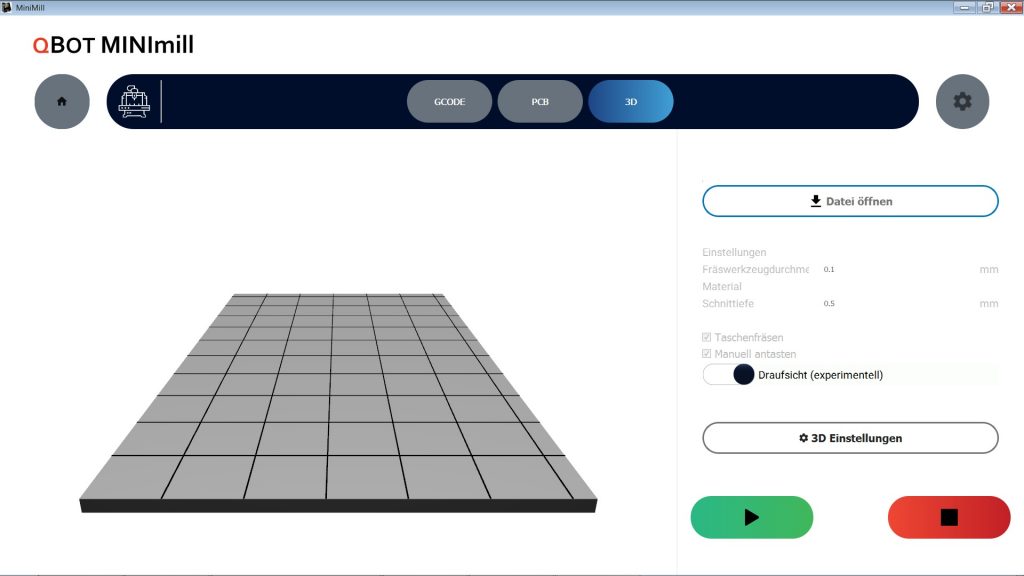The width and height of the screenshot is (1024, 576).
Task: Click the QBOT MINImill logo
Action: [113, 45]
